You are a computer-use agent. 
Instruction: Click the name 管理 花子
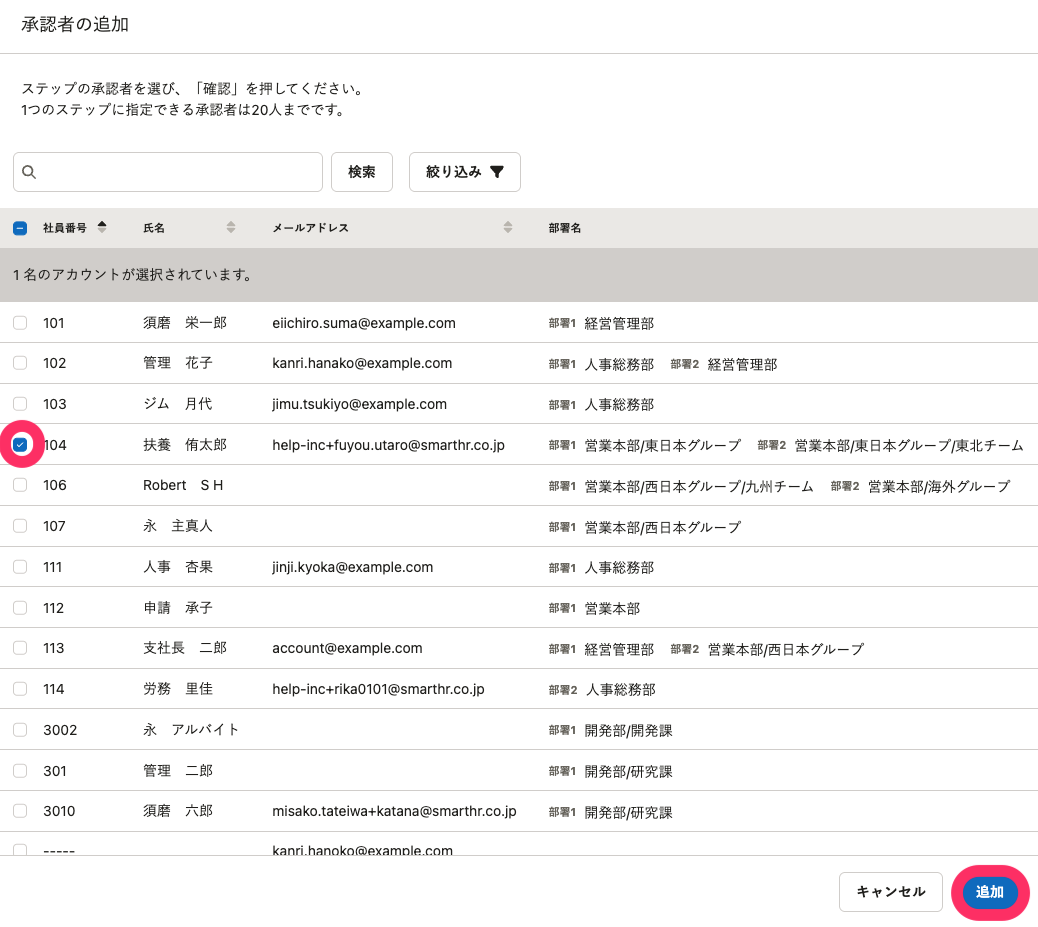178,363
